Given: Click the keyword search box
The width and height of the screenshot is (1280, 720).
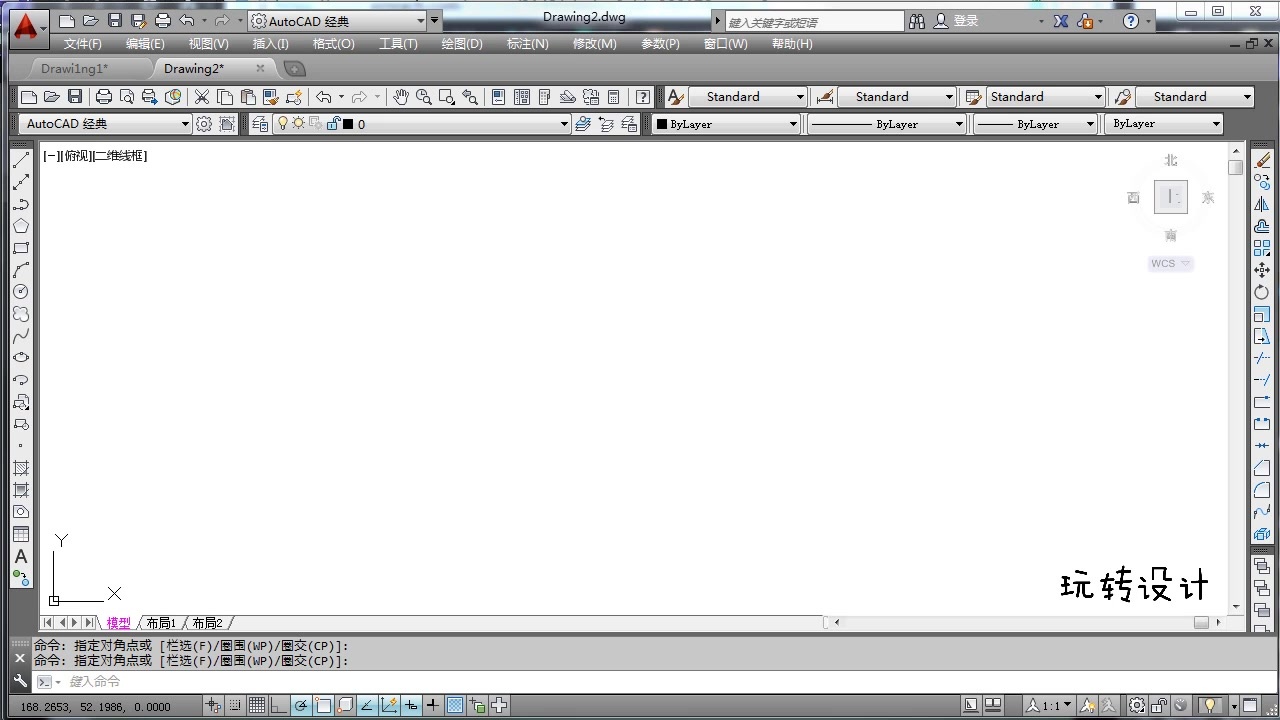Looking at the screenshot, I should [813, 21].
